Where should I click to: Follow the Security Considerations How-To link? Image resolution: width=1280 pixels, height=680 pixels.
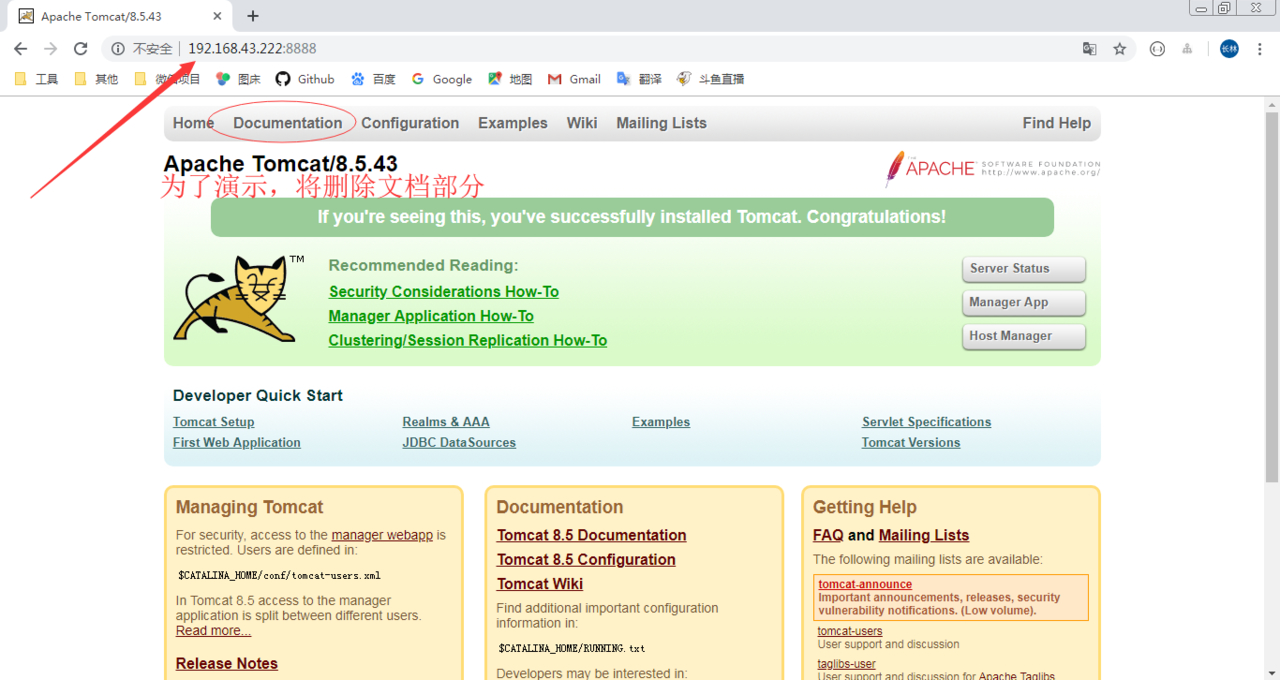pyautogui.click(x=443, y=292)
